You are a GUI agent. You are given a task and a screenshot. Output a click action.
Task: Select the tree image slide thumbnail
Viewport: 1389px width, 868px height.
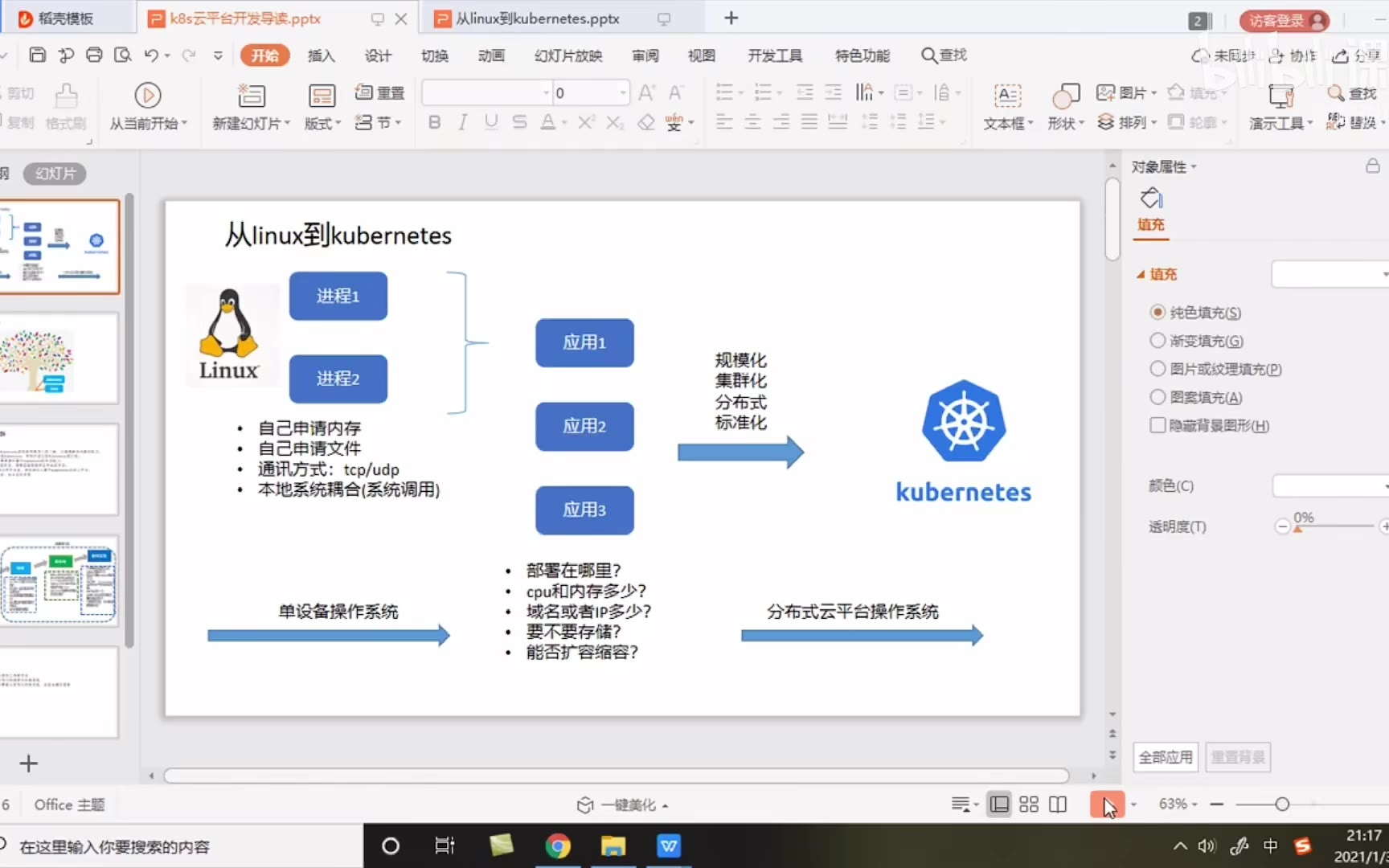(59, 358)
